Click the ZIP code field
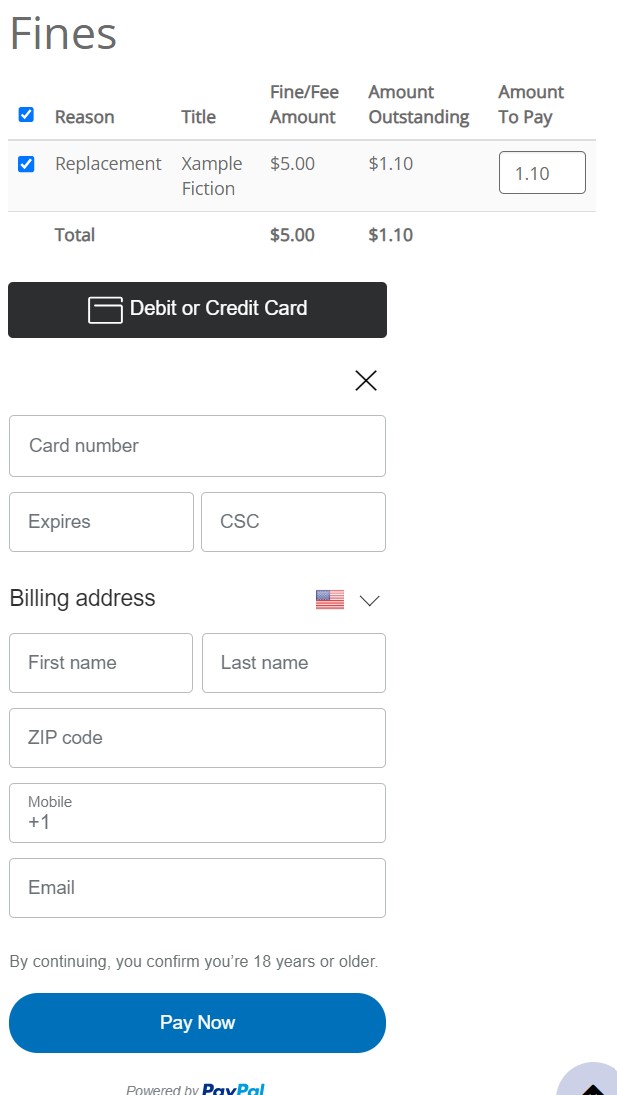This screenshot has width=617, height=1095. click(198, 738)
